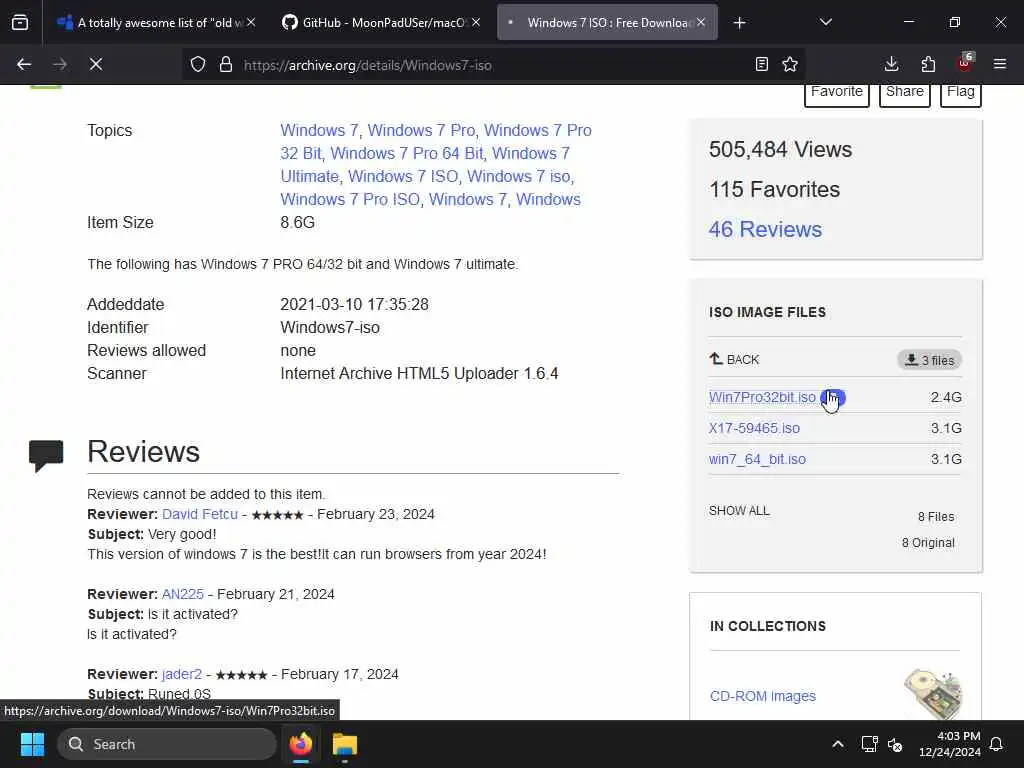Screen dimensions: 1024x768
Task: Open 'Windows 7 Pro ISO' topic link
Action: point(350,199)
